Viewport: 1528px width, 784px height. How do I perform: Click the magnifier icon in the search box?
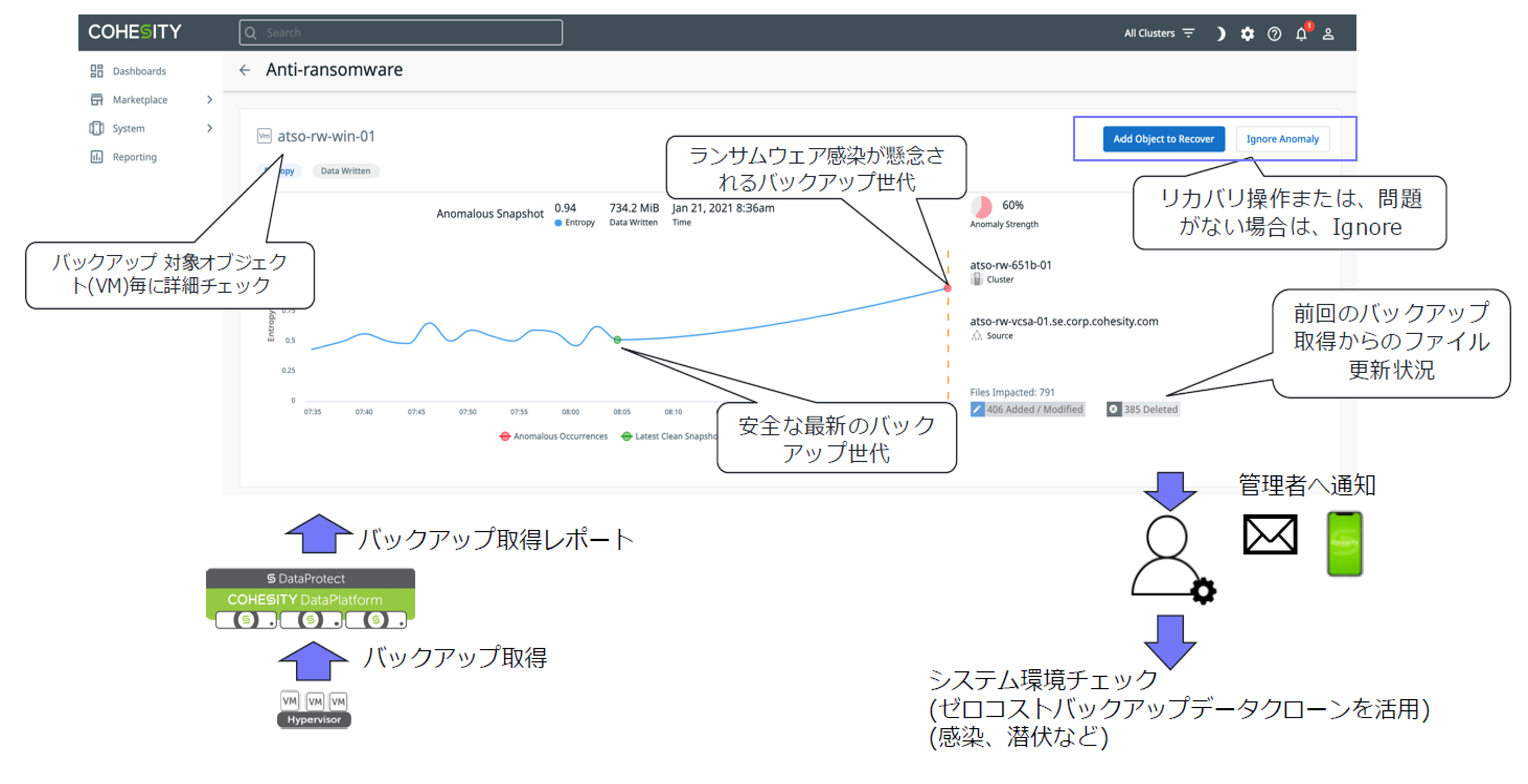click(251, 32)
